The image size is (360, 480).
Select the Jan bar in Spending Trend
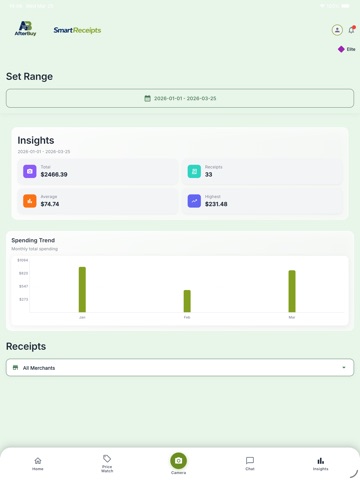pos(82,289)
